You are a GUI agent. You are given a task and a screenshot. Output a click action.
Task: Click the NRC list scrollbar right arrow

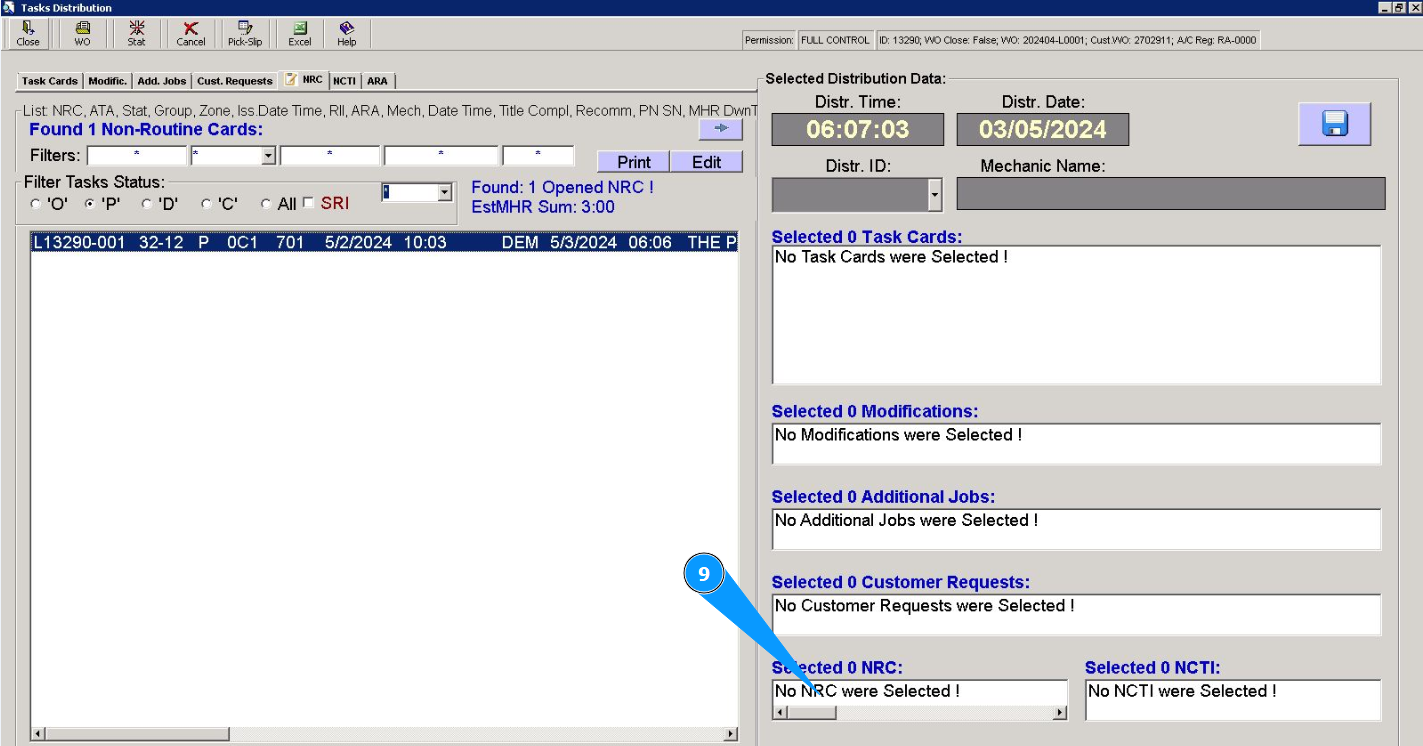731,734
